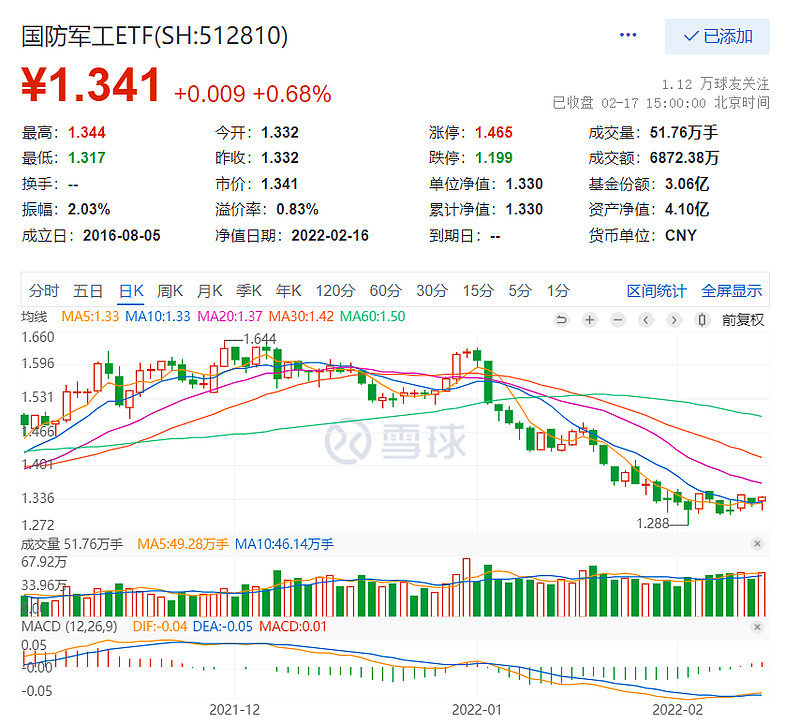Switch to 30分 interval tab

tap(432, 291)
